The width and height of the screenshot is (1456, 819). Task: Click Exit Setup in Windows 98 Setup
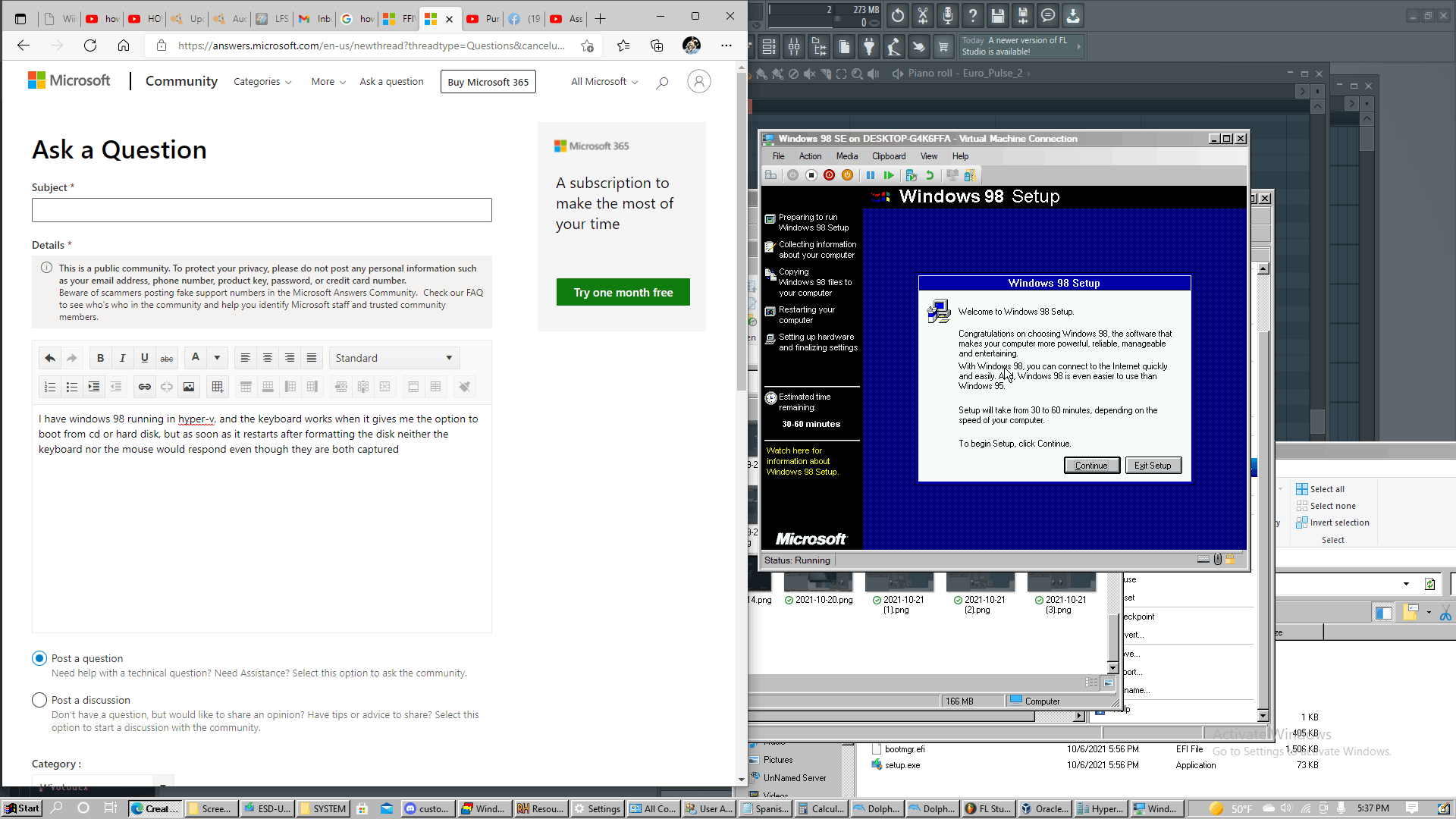1153,466
